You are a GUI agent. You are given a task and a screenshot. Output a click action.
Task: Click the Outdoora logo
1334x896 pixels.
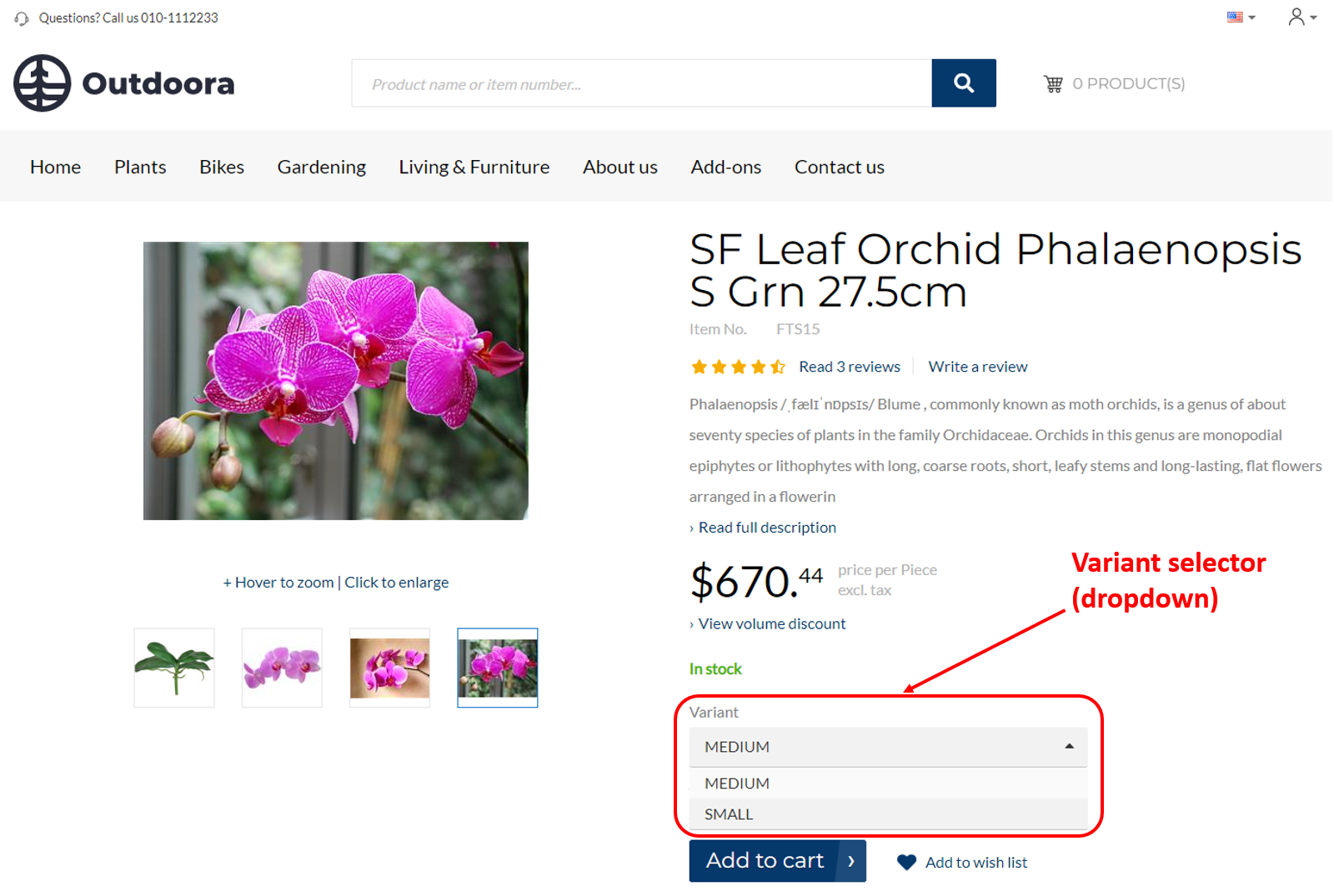click(124, 83)
